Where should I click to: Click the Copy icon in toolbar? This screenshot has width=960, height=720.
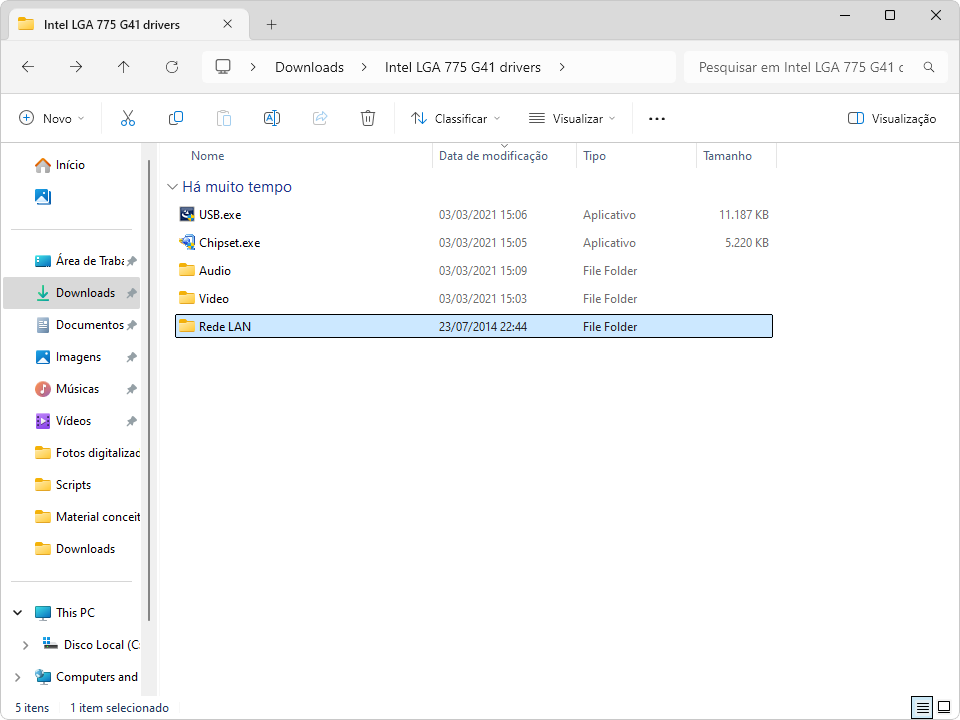pyautogui.click(x=176, y=118)
